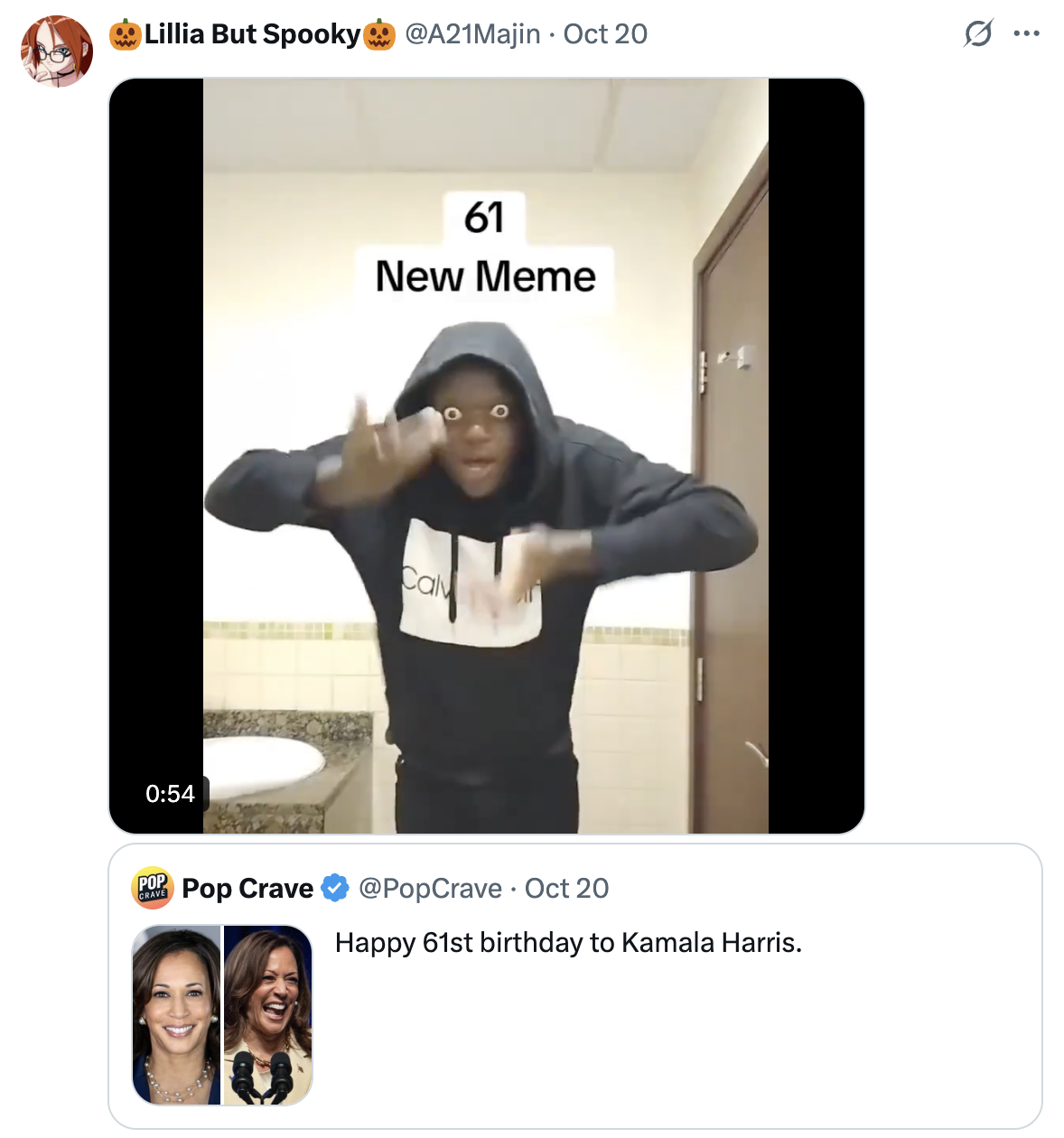Click the pumpkin emoji before Lillia's name
This screenshot has height=1138, width=1064.
126,35
